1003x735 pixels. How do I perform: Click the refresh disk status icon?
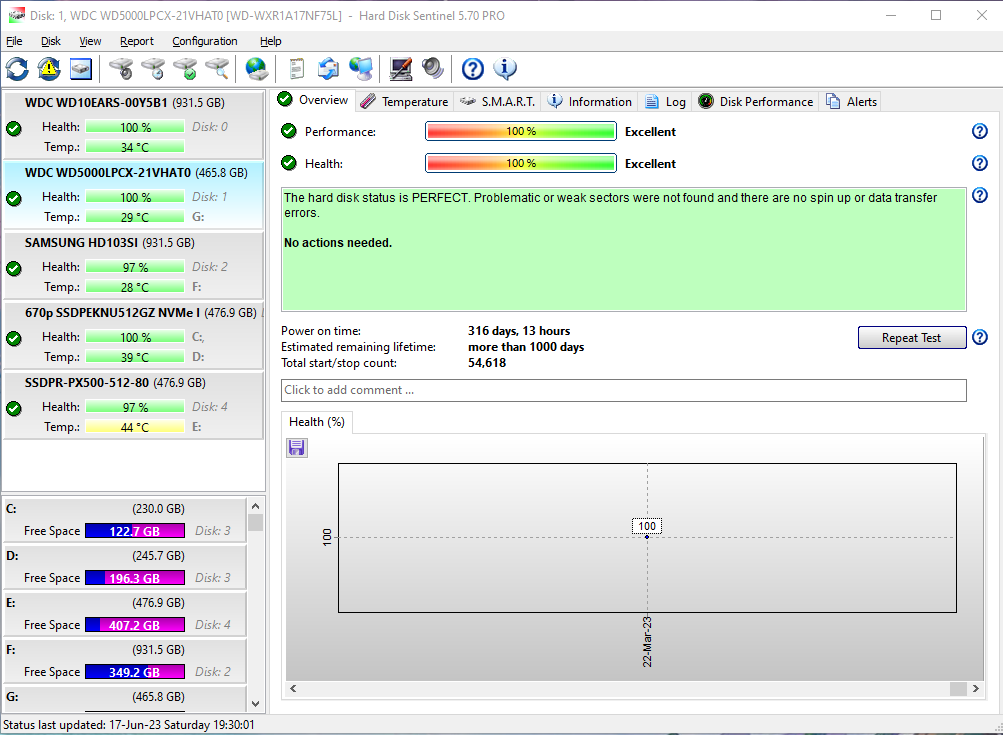click(x=17, y=68)
